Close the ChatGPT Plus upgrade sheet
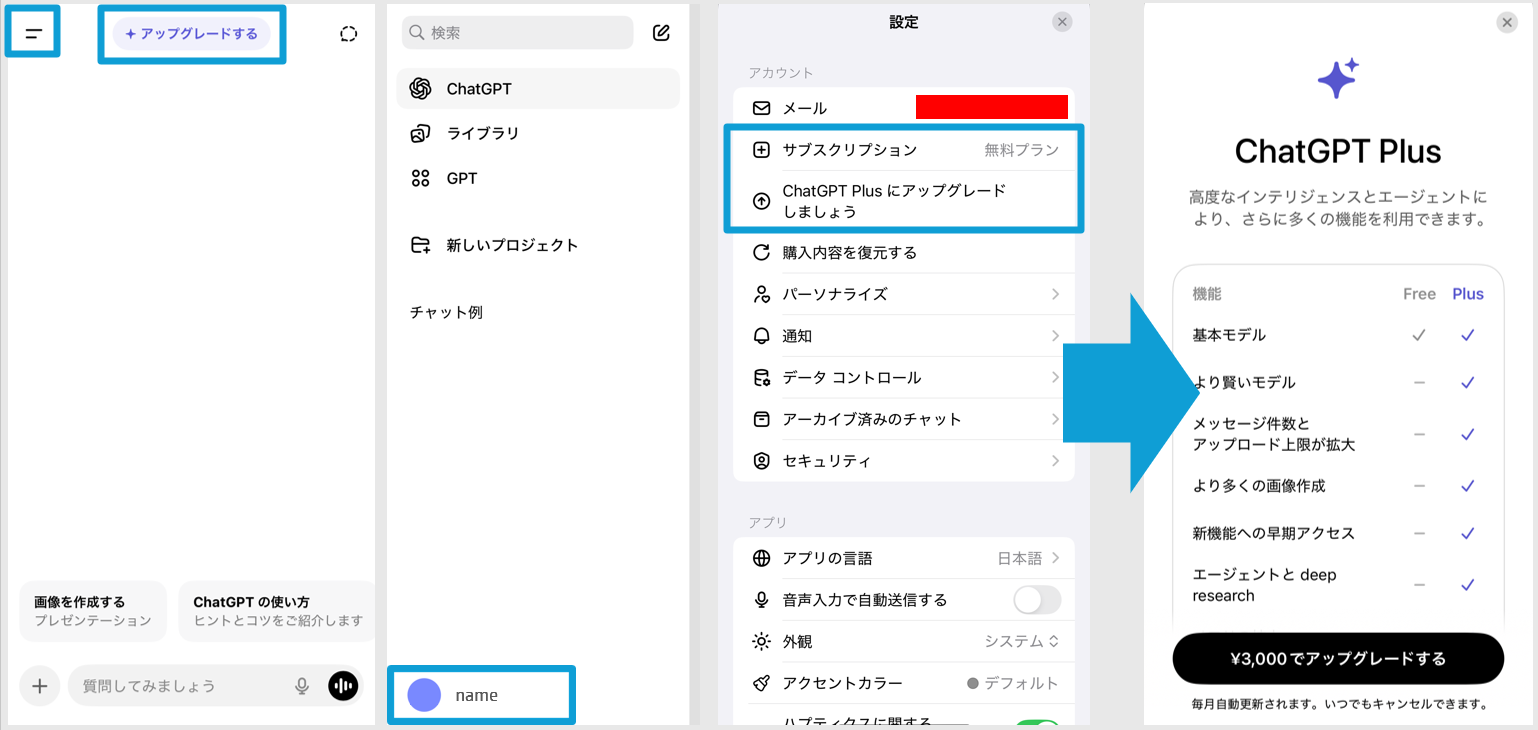 [x=1507, y=22]
